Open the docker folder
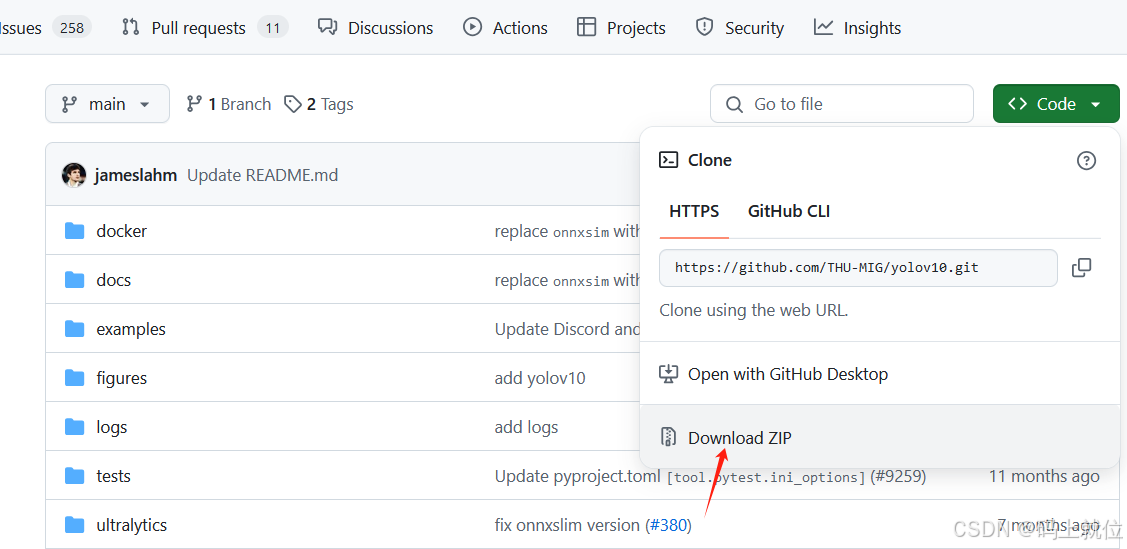This screenshot has width=1127, height=549. click(121, 231)
